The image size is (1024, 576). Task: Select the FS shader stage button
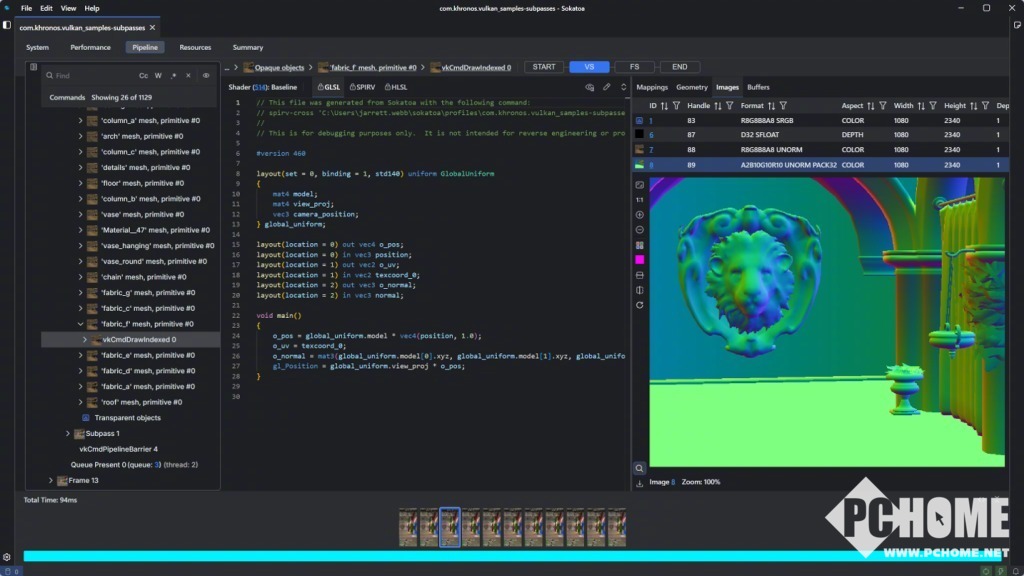point(634,67)
